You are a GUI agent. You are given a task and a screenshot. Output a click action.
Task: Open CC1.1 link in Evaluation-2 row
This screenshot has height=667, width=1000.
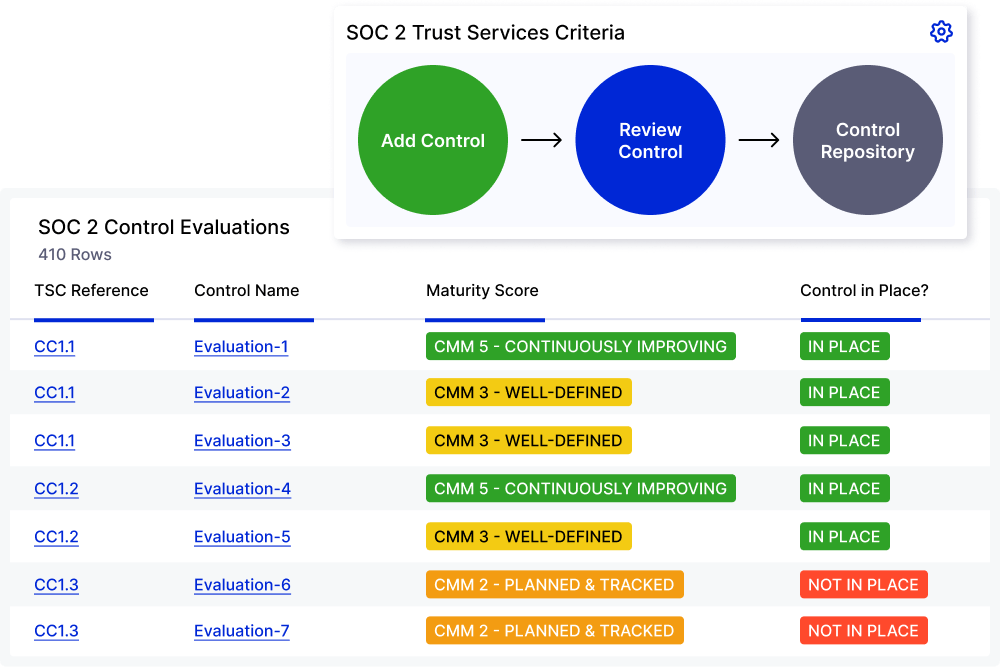coord(54,393)
